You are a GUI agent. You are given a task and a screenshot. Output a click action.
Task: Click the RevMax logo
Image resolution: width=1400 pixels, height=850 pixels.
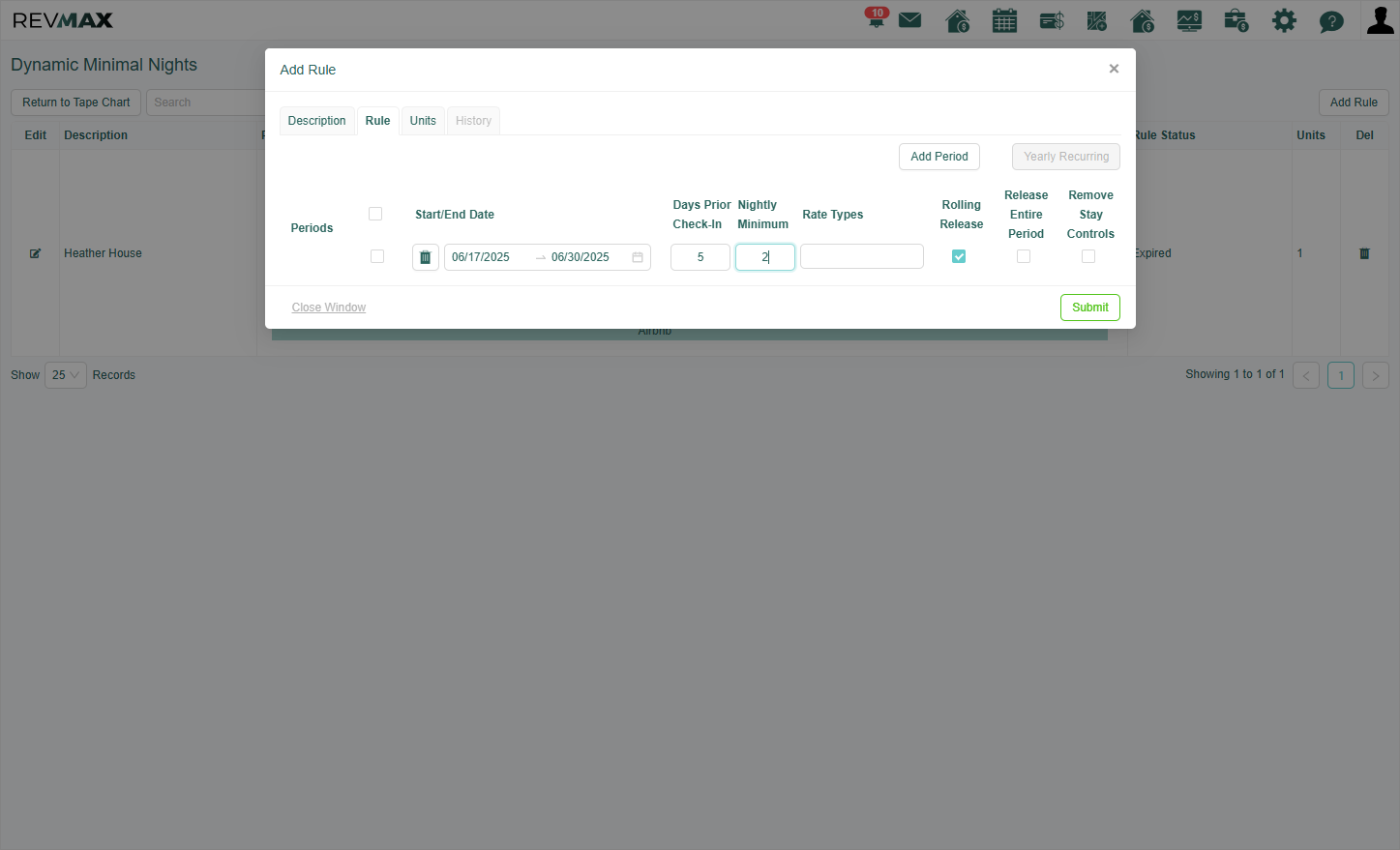[63, 20]
